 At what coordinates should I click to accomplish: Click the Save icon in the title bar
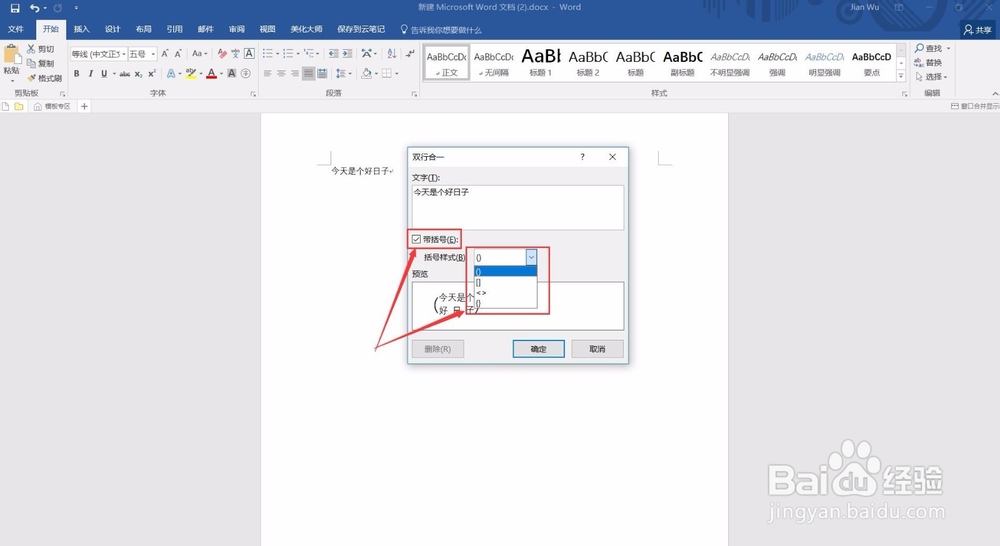coord(15,8)
